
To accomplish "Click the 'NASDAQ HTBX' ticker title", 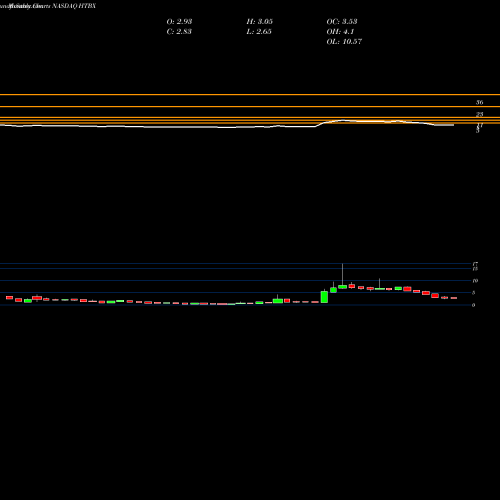I will click(74, 6).
